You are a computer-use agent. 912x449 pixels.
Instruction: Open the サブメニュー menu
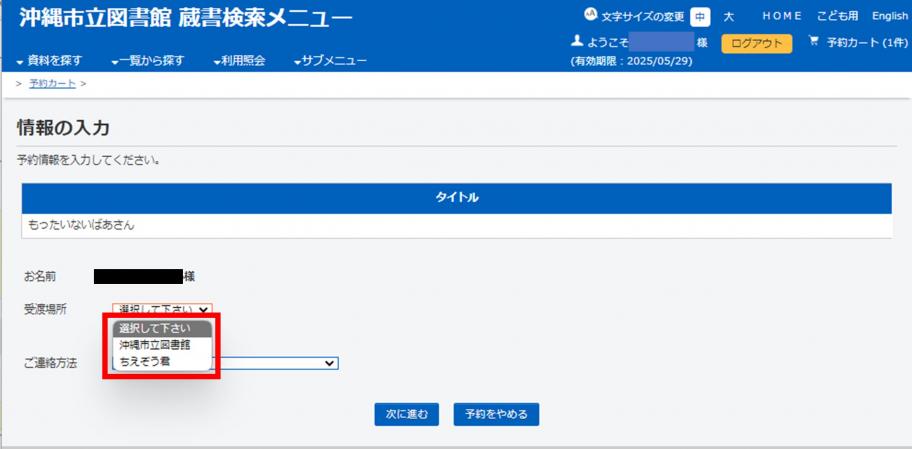click(x=330, y=60)
